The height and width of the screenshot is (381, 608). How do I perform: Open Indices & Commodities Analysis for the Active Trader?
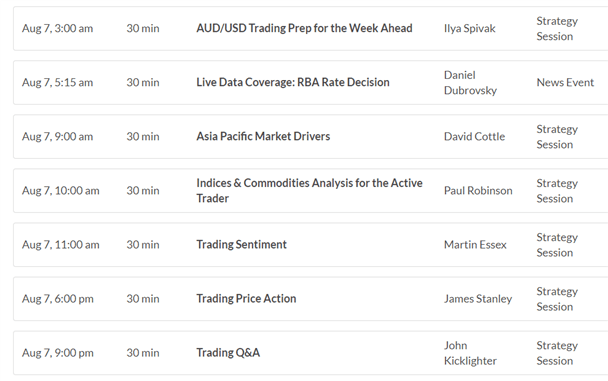[309, 190]
